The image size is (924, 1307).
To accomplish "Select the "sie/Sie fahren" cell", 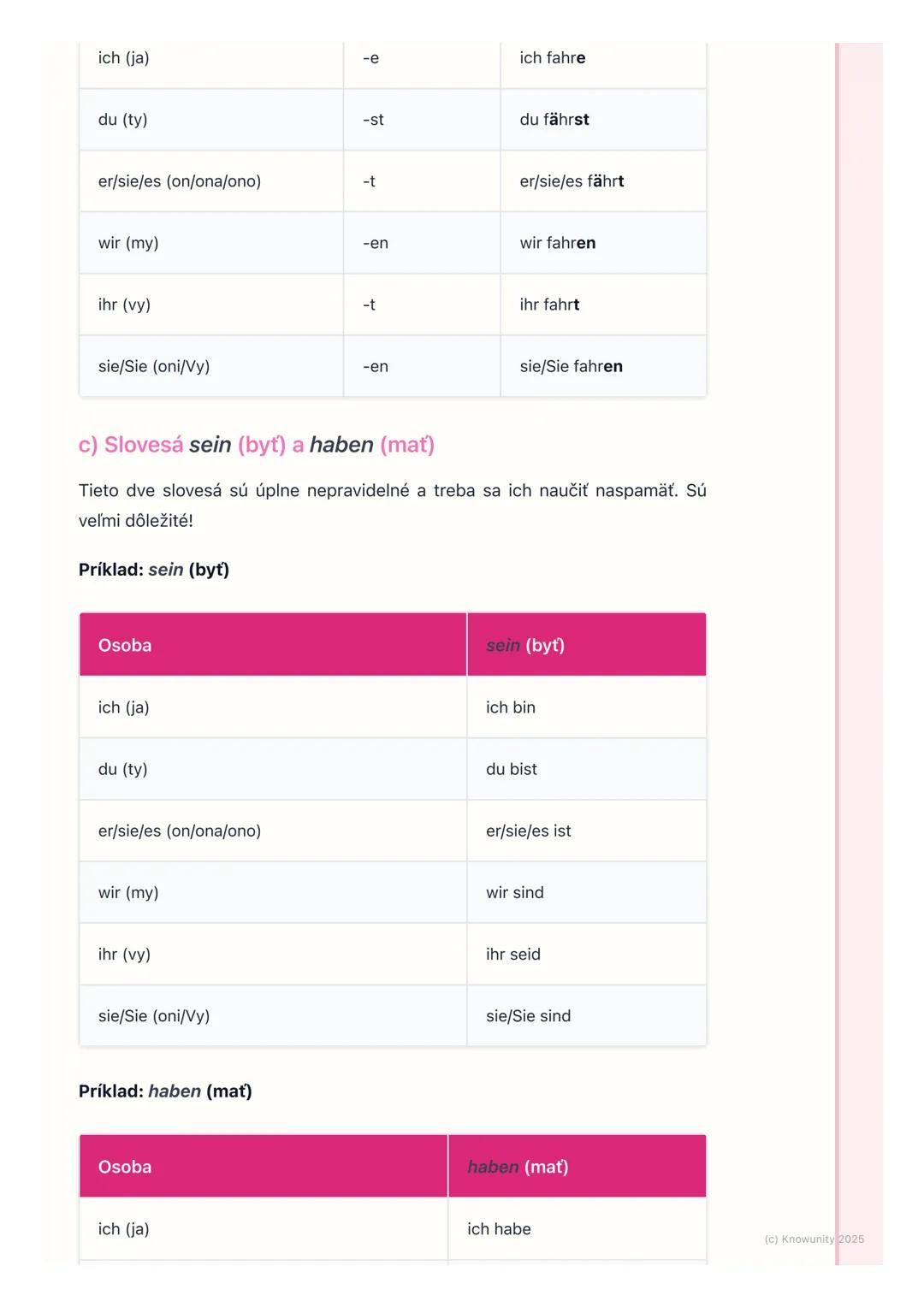I will (571, 366).
